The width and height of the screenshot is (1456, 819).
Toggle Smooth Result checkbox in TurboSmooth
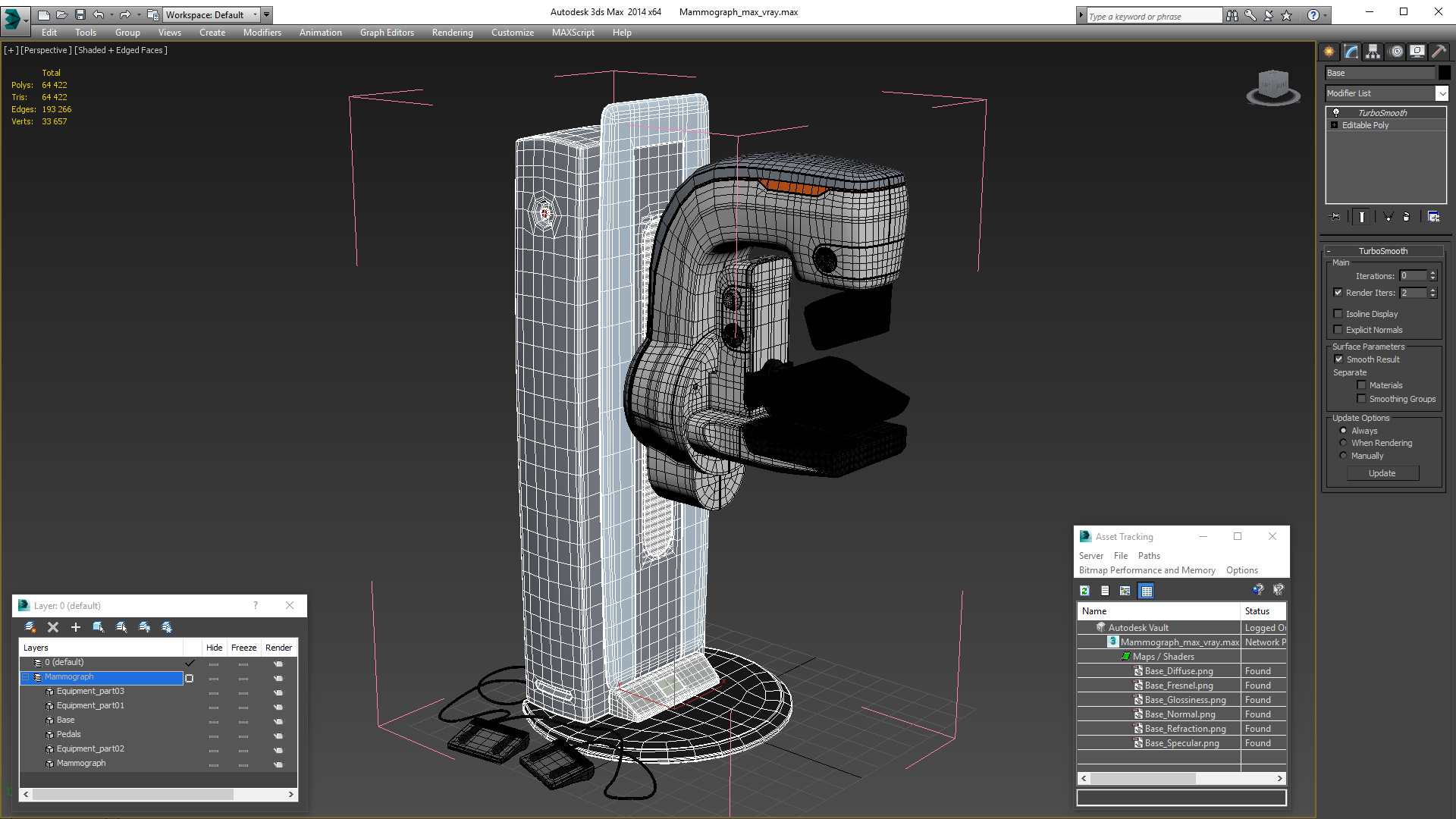coord(1338,359)
